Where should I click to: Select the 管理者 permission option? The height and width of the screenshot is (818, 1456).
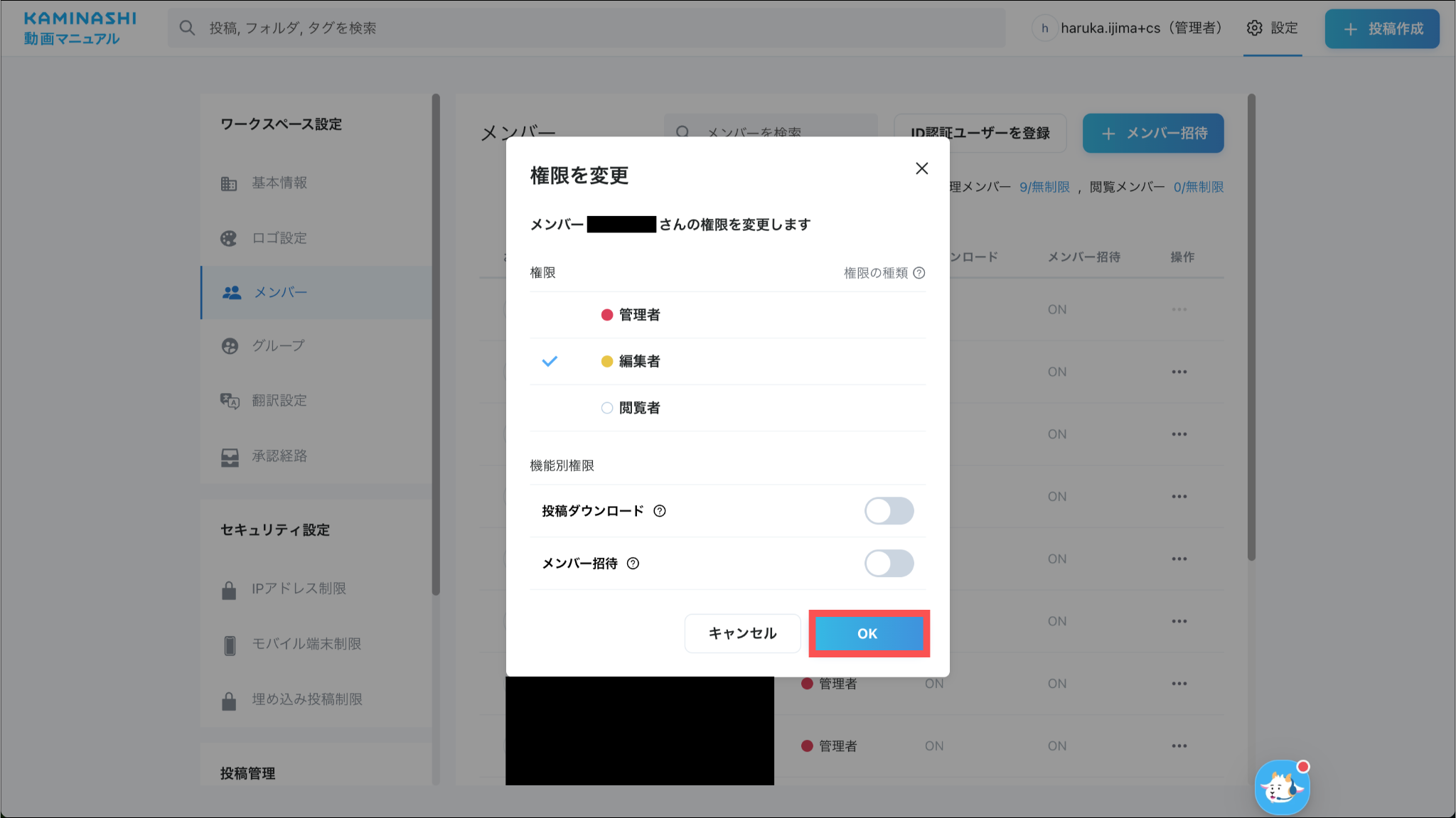point(638,315)
